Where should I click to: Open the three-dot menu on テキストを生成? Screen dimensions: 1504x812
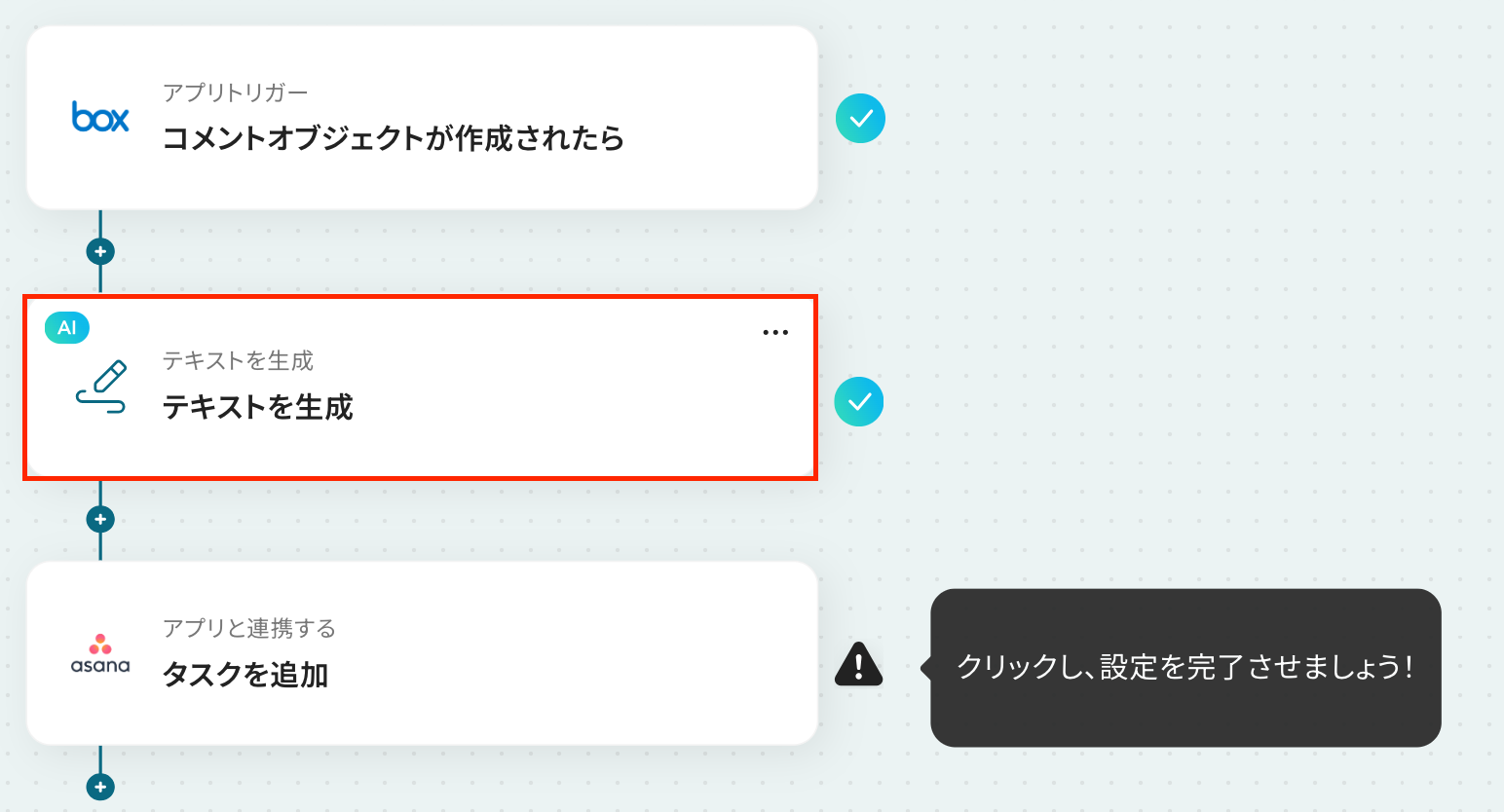click(775, 332)
